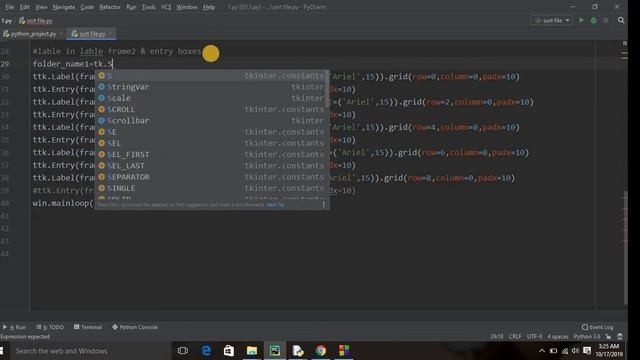Open Google Chrome from taskbar
This screenshot has width=640, height=360.
pos(321,351)
